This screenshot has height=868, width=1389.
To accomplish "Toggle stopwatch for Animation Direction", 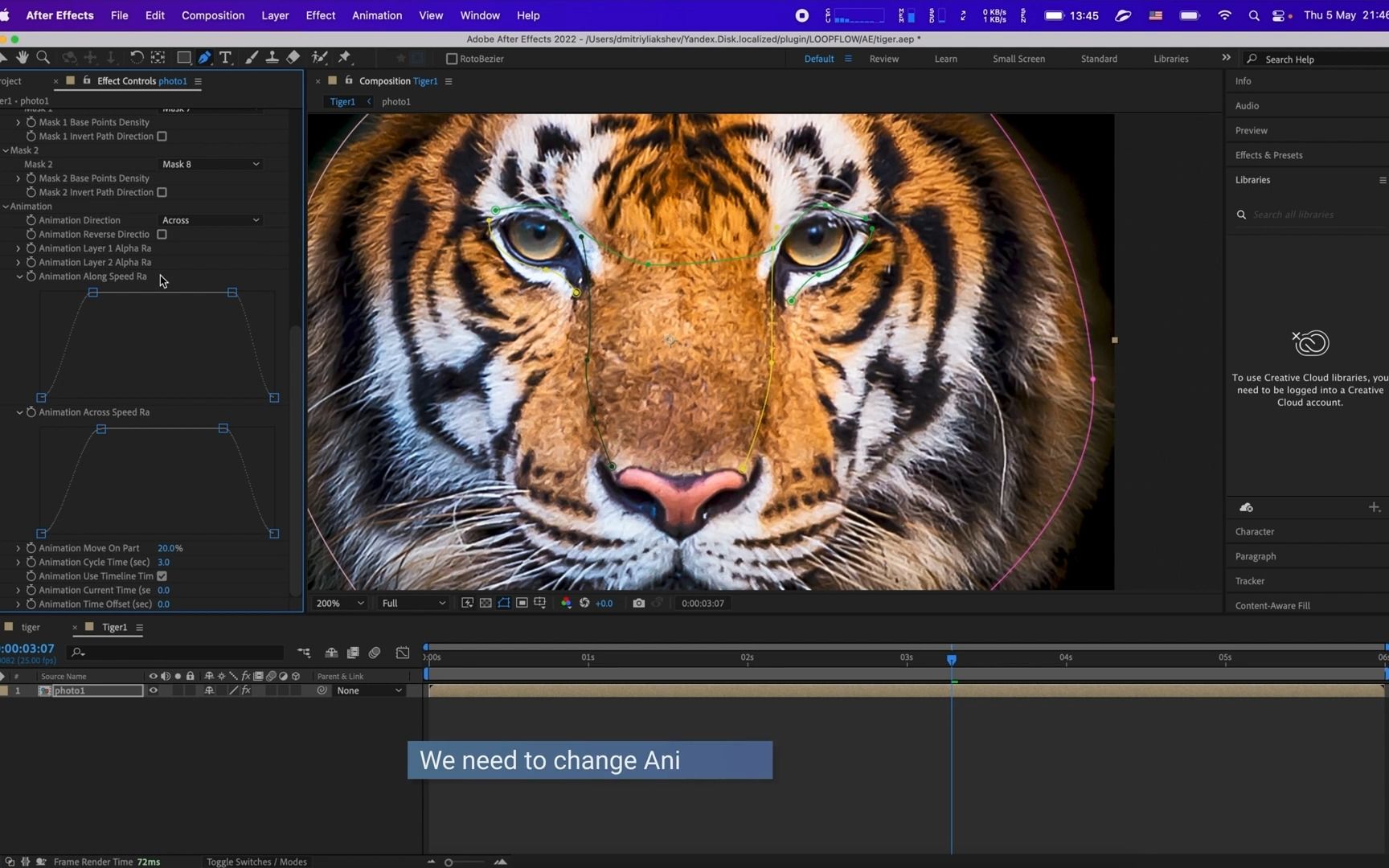I will (31, 220).
